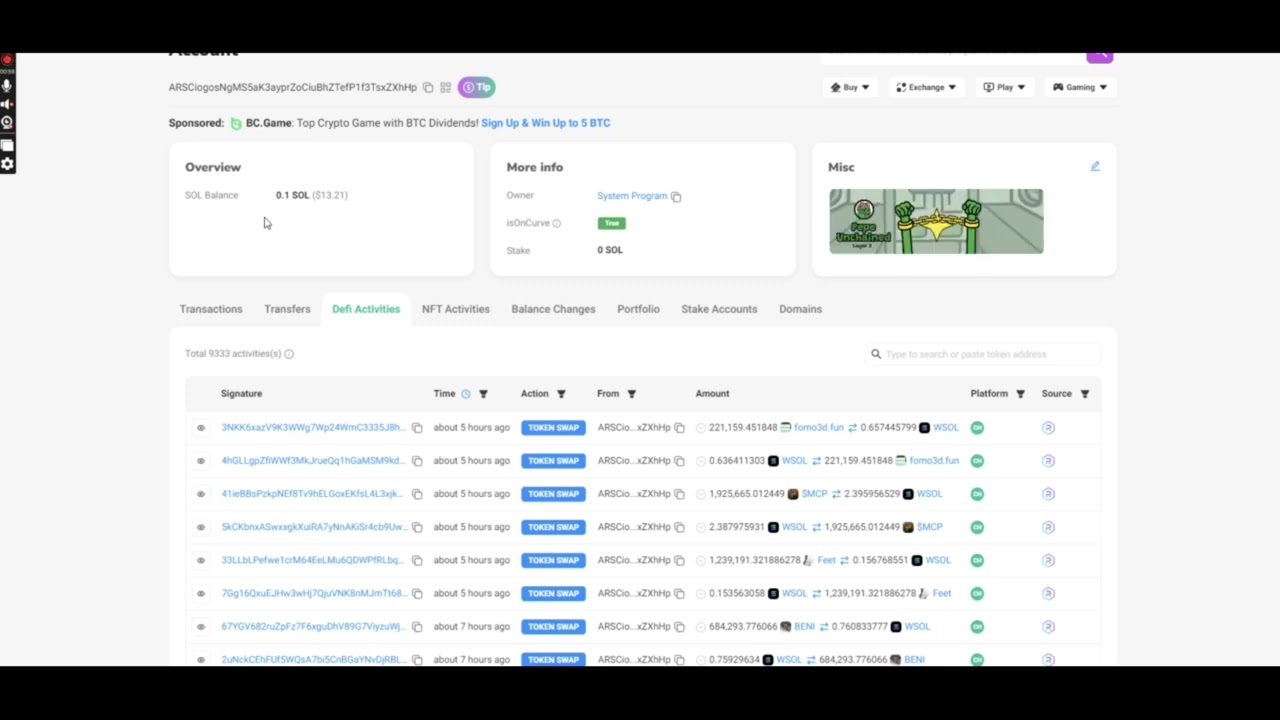Click the $MCP token in the 41ieBBsPzkpNEf8 row

pyautogui.click(x=814, y=494)
